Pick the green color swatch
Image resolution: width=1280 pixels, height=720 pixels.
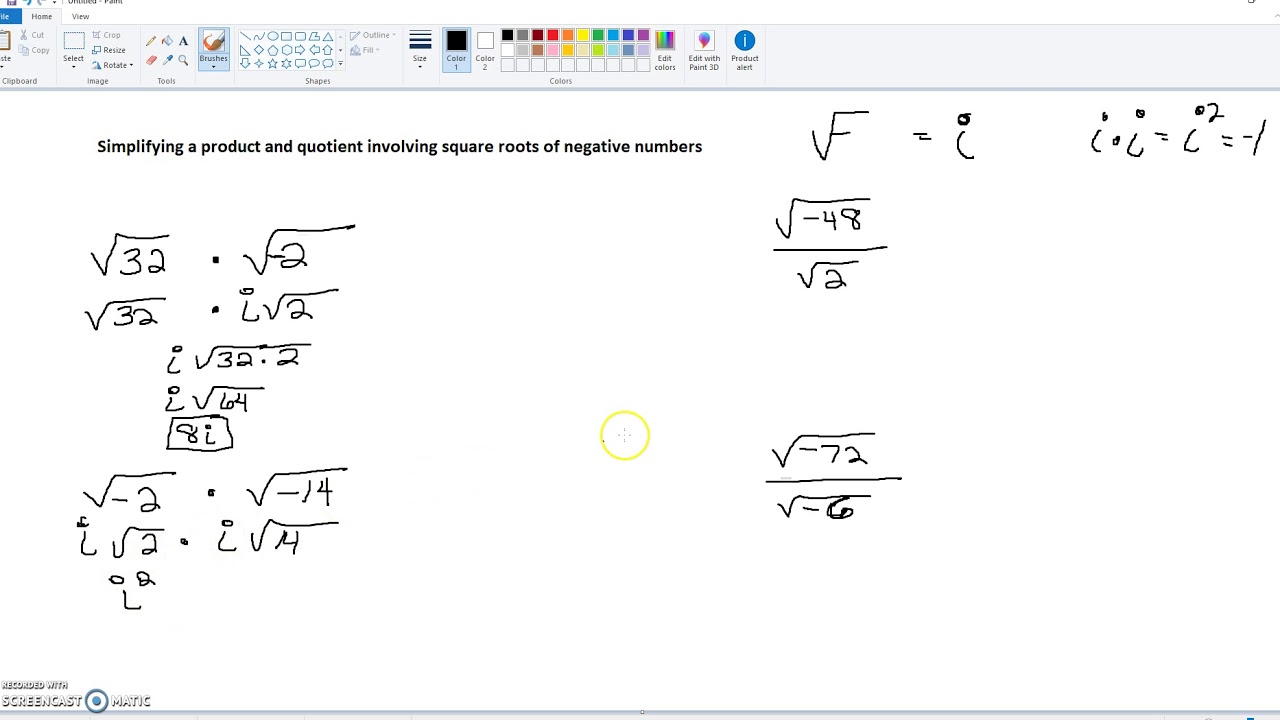pyautogui.click(x=598, y=35)
